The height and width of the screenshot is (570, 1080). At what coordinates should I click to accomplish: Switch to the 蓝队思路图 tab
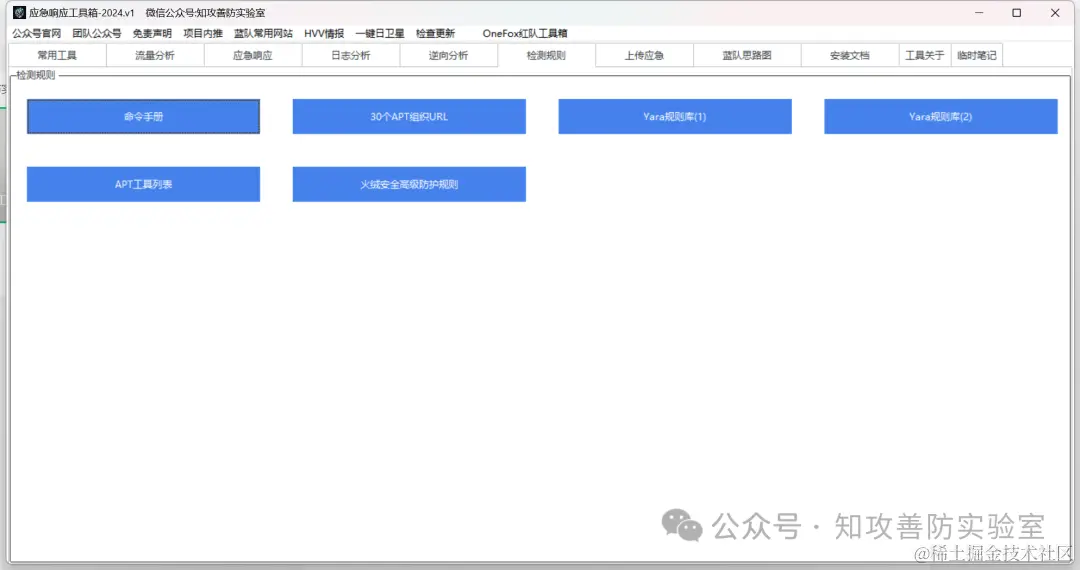point(747,55)
